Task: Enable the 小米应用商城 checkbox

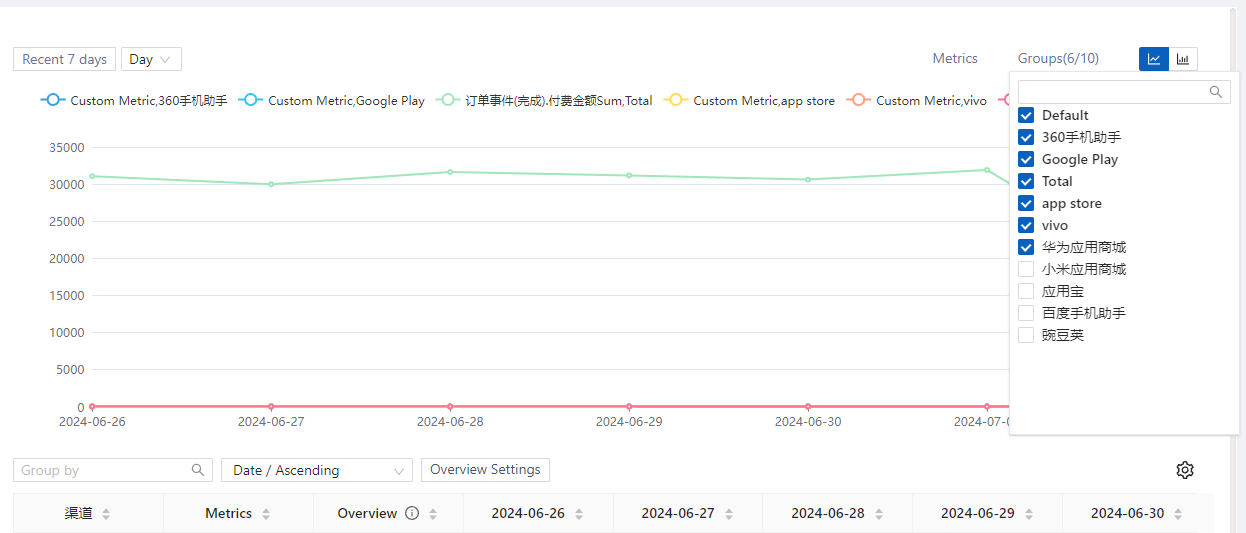Action: (1026, 269)
